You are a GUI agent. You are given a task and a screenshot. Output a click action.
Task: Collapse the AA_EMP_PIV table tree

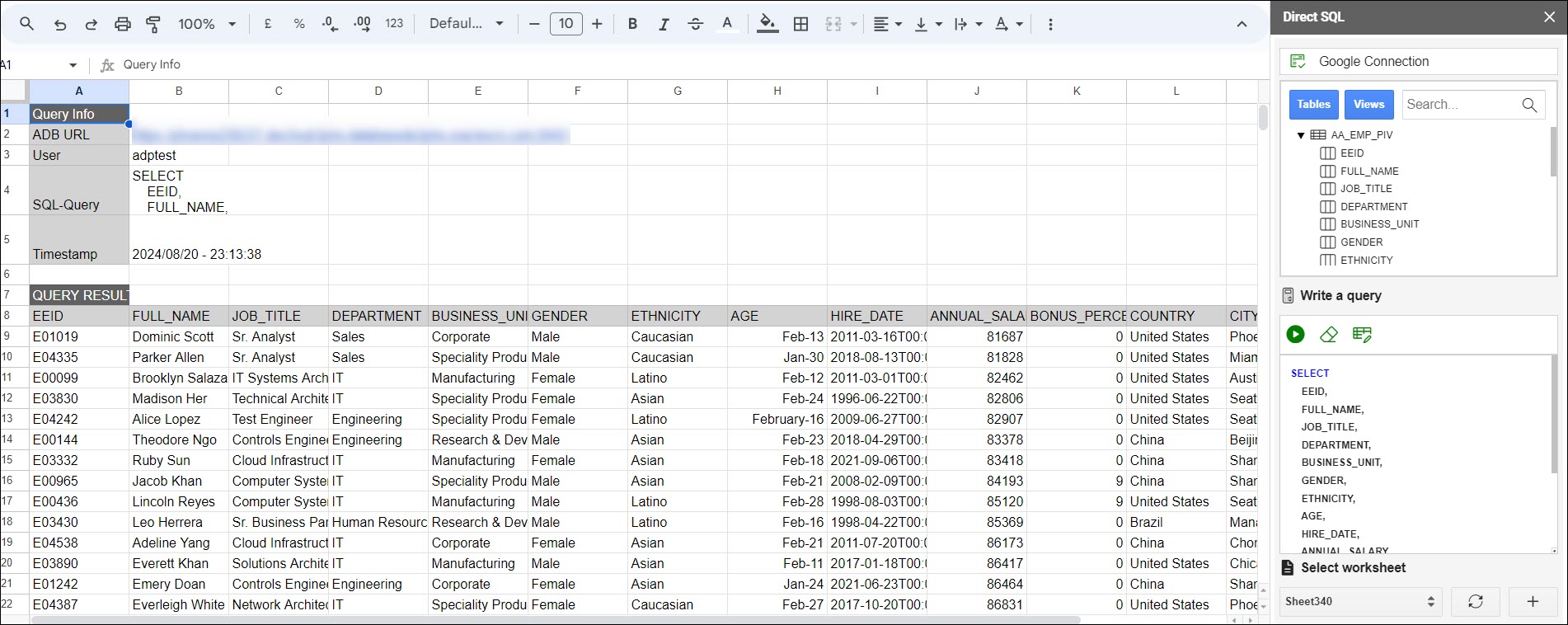coord(1301,135)
